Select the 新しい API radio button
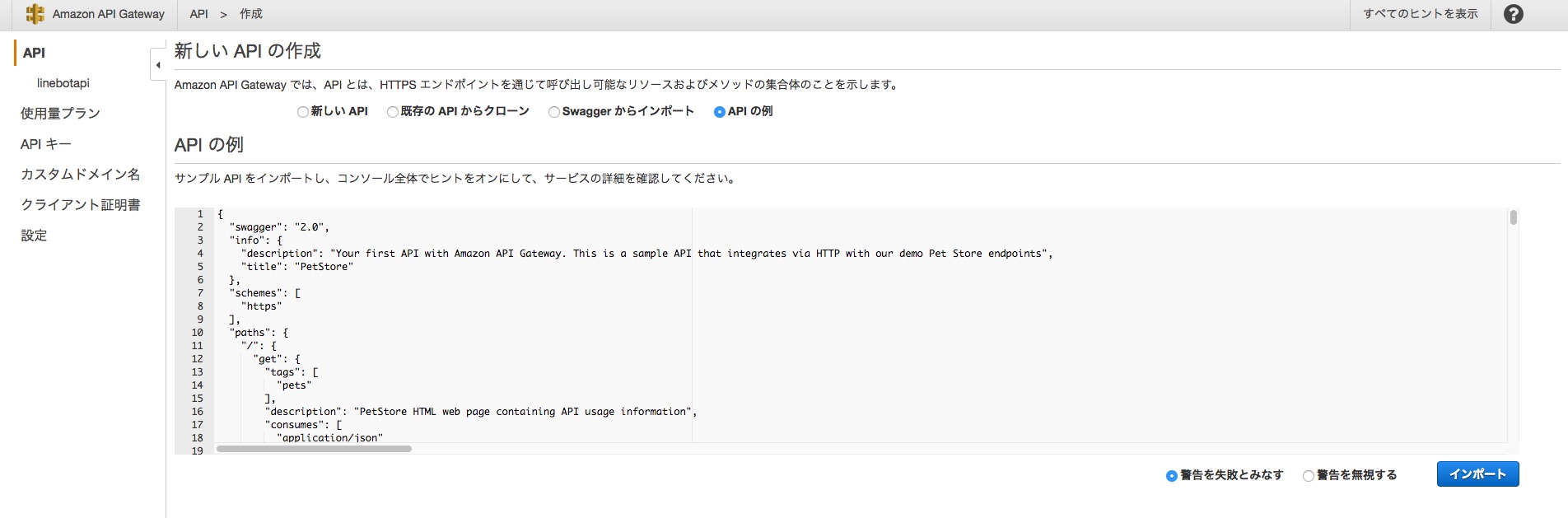The height and width of the screenshot is (518, 1568). point(303,112)
